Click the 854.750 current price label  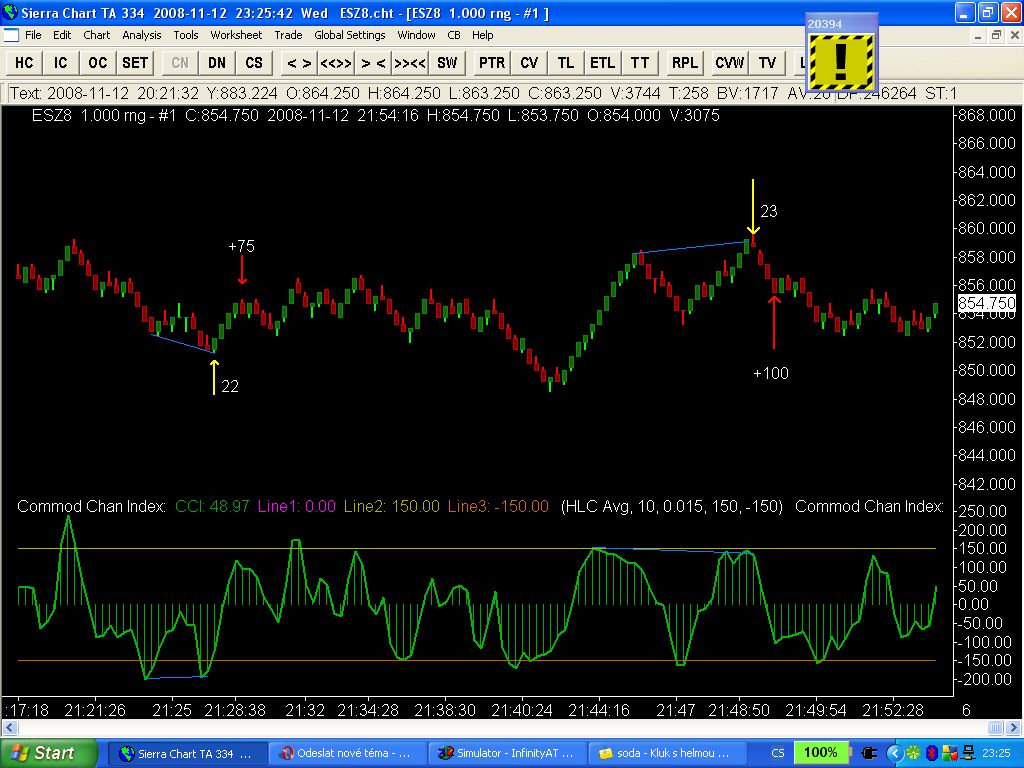pyautogui.click(x=986, y=304)
